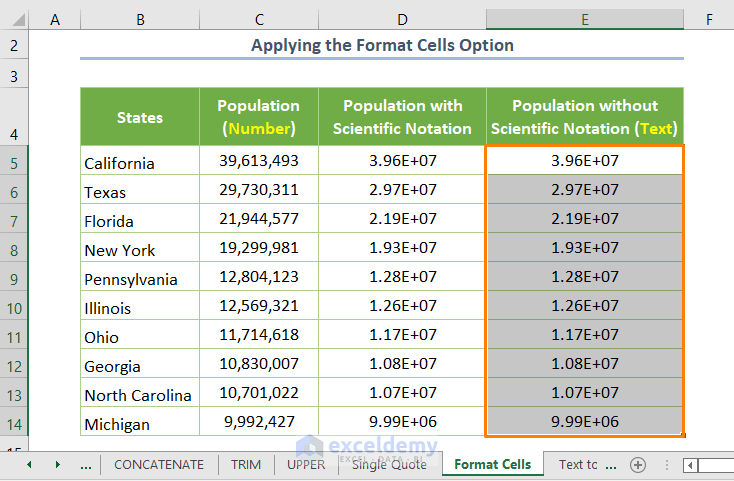This screenshot has height=481, width=734.
Task: Click cell containing population 29,730,311
Action: (259, 190)
